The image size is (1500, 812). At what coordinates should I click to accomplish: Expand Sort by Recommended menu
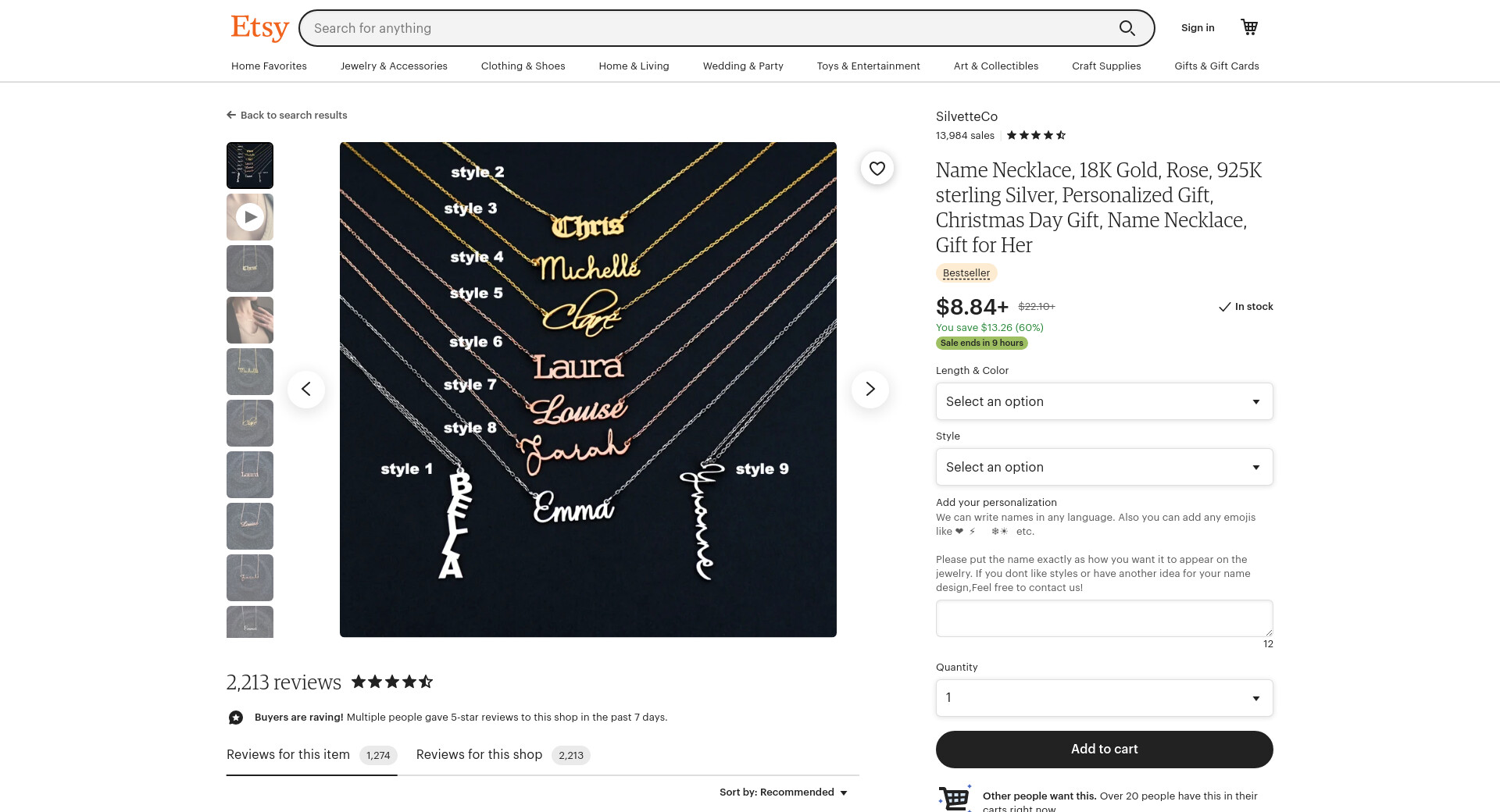[x=784, y=792]
